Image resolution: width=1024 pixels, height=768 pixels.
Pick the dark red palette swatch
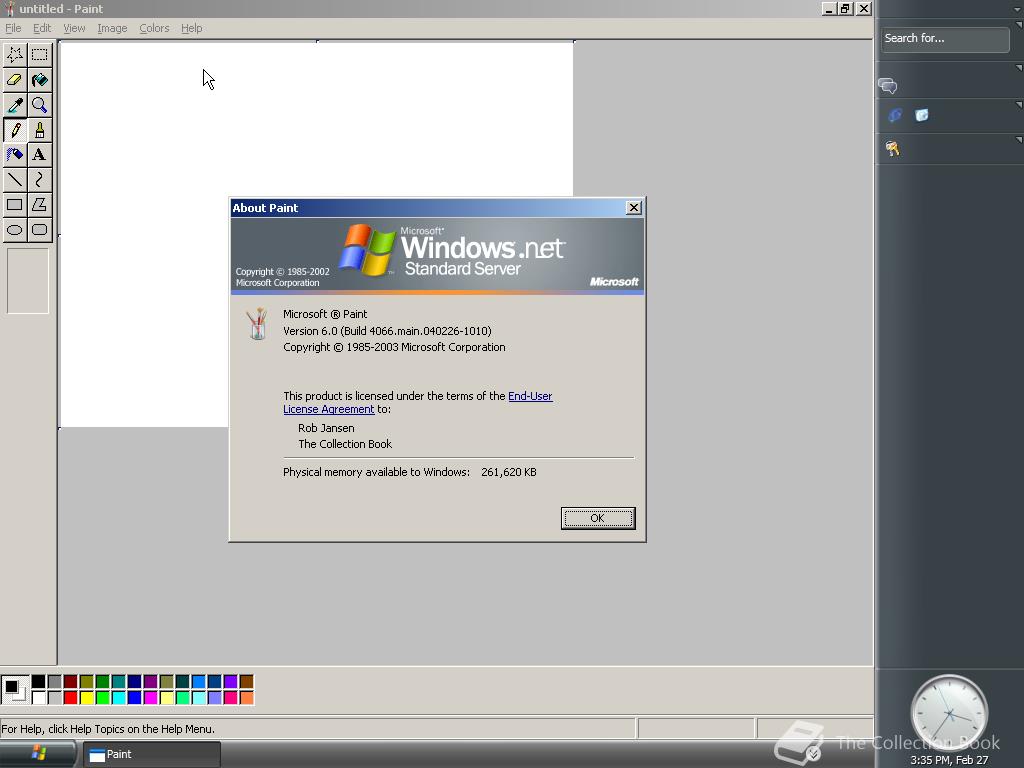coord(71,682)
